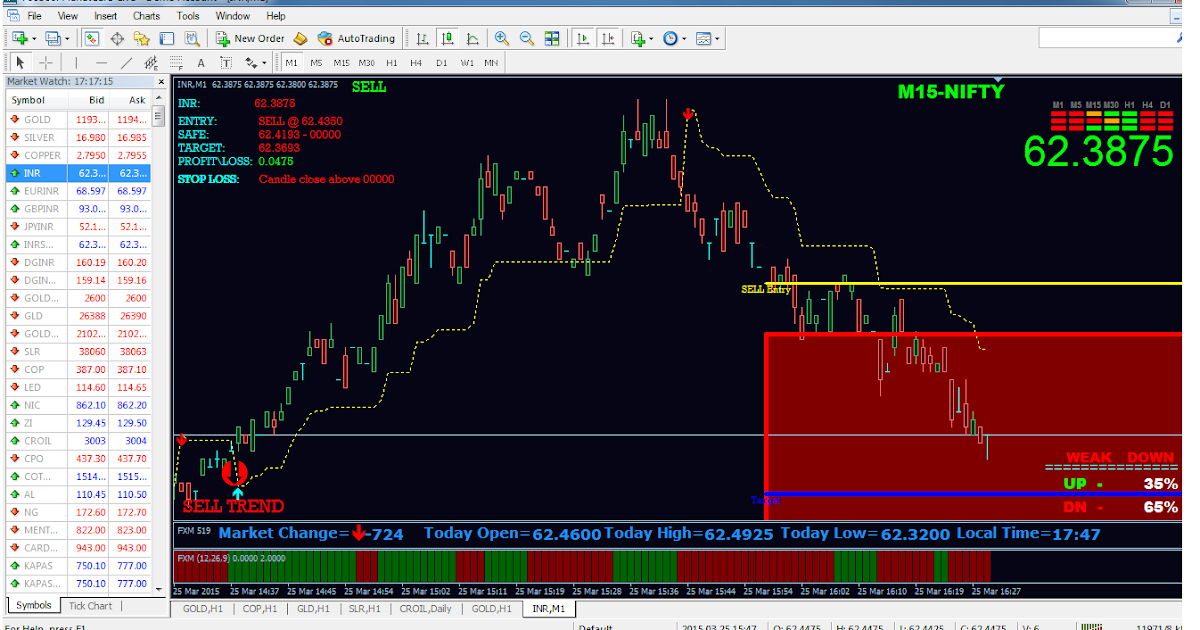Viewport: 1200px width, 630px height.
Task: Switch to W1 timeframe
Action: click(467, 63)
